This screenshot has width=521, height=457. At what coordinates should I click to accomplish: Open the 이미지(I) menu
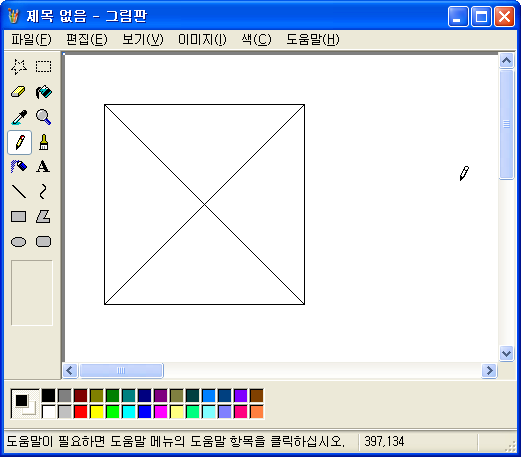(202, 40)
